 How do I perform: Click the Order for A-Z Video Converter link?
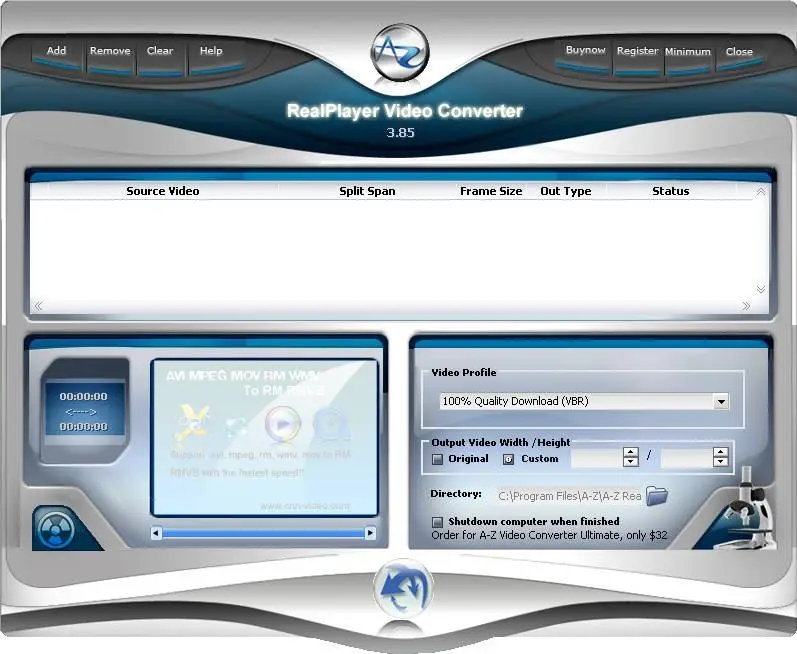point(549,535)
